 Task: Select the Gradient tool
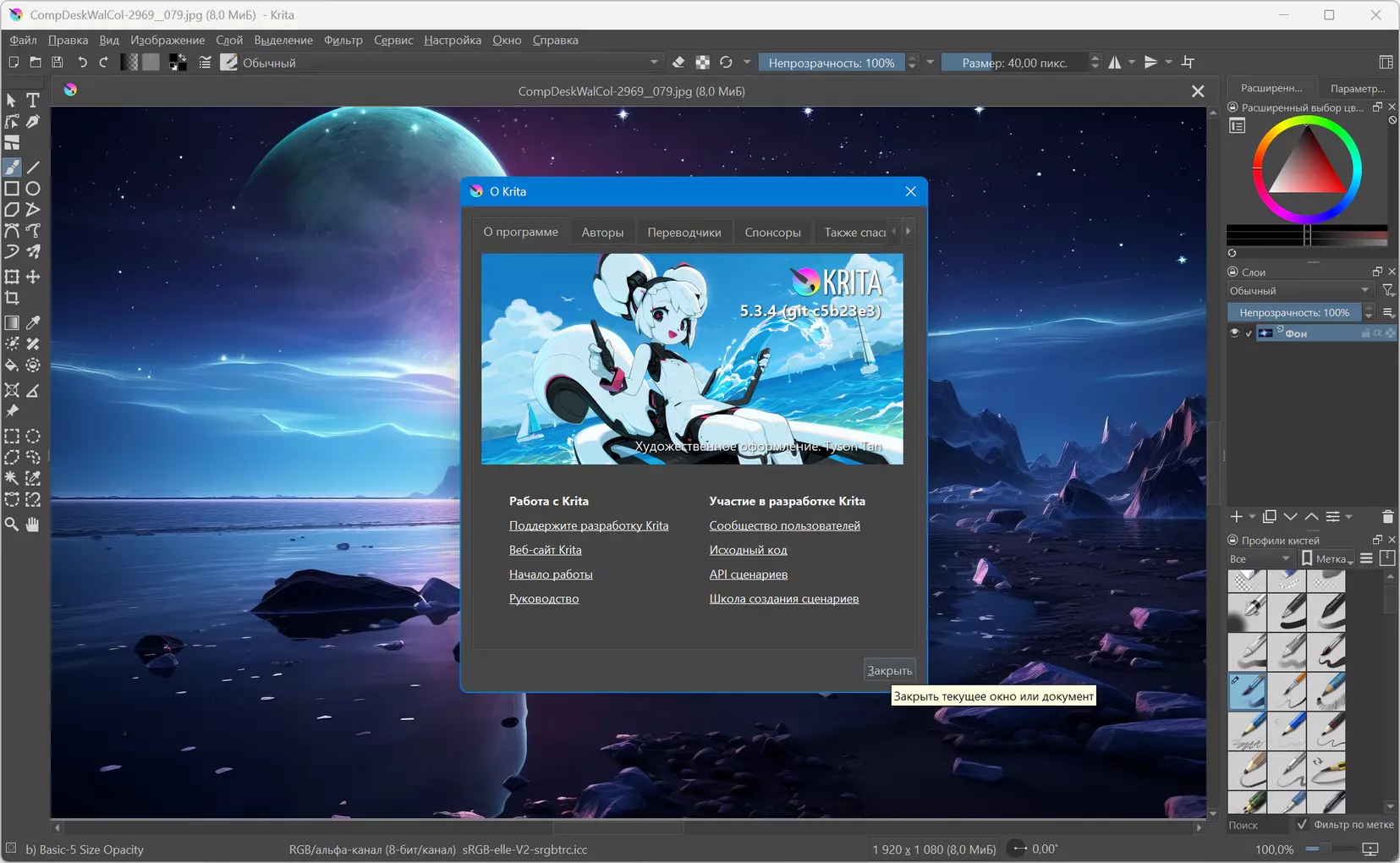coord(12,322)
